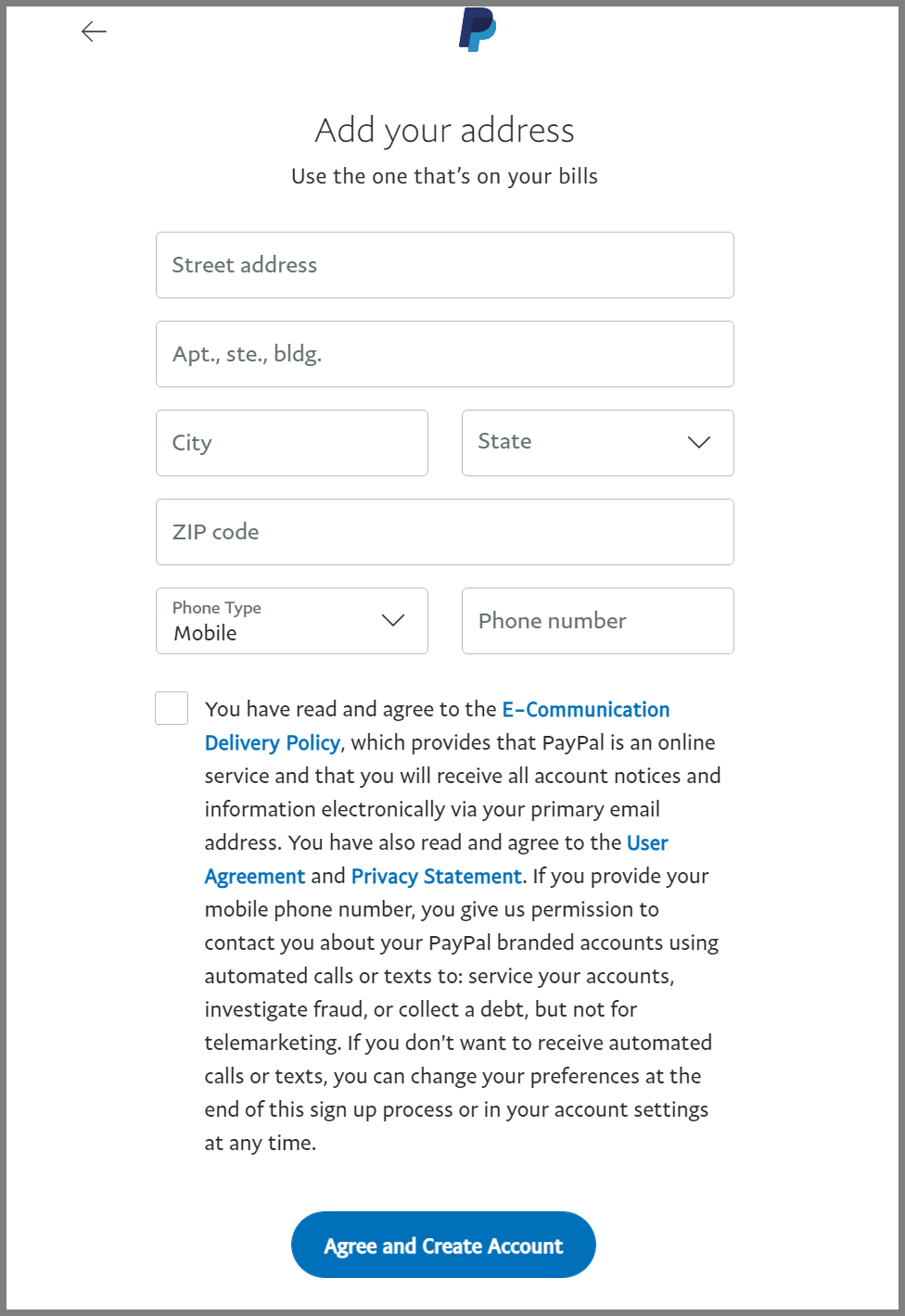Image resolution: width=905 pixels, height=1316 pixels.
Task: Open the Privacy Statement link
Action: coord(436,877)
